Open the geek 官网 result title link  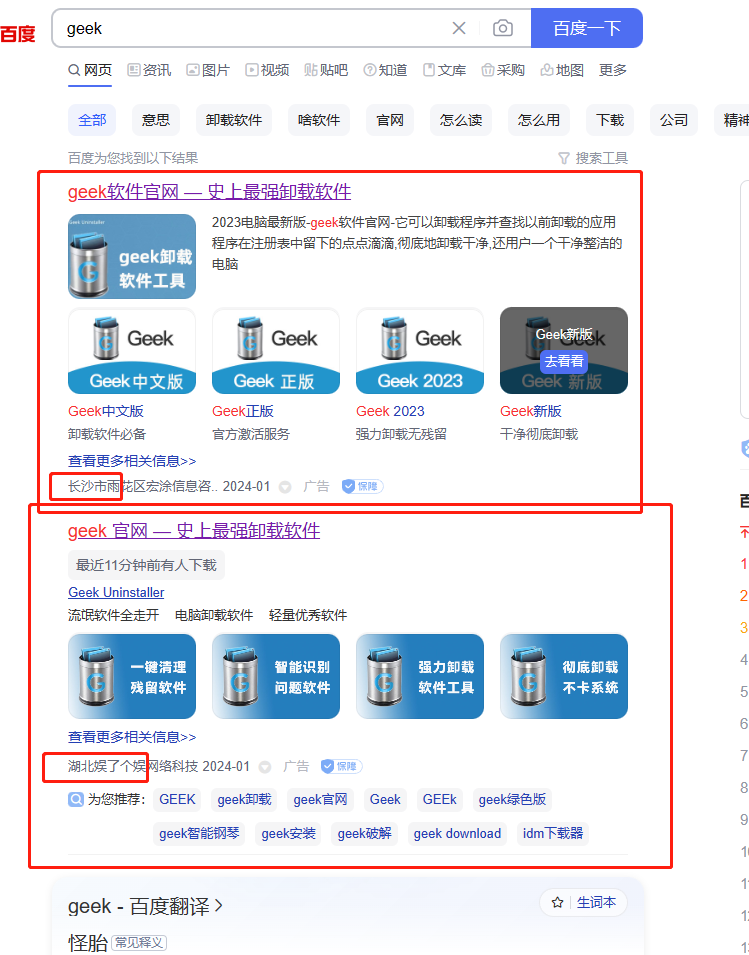coord(194,530)
